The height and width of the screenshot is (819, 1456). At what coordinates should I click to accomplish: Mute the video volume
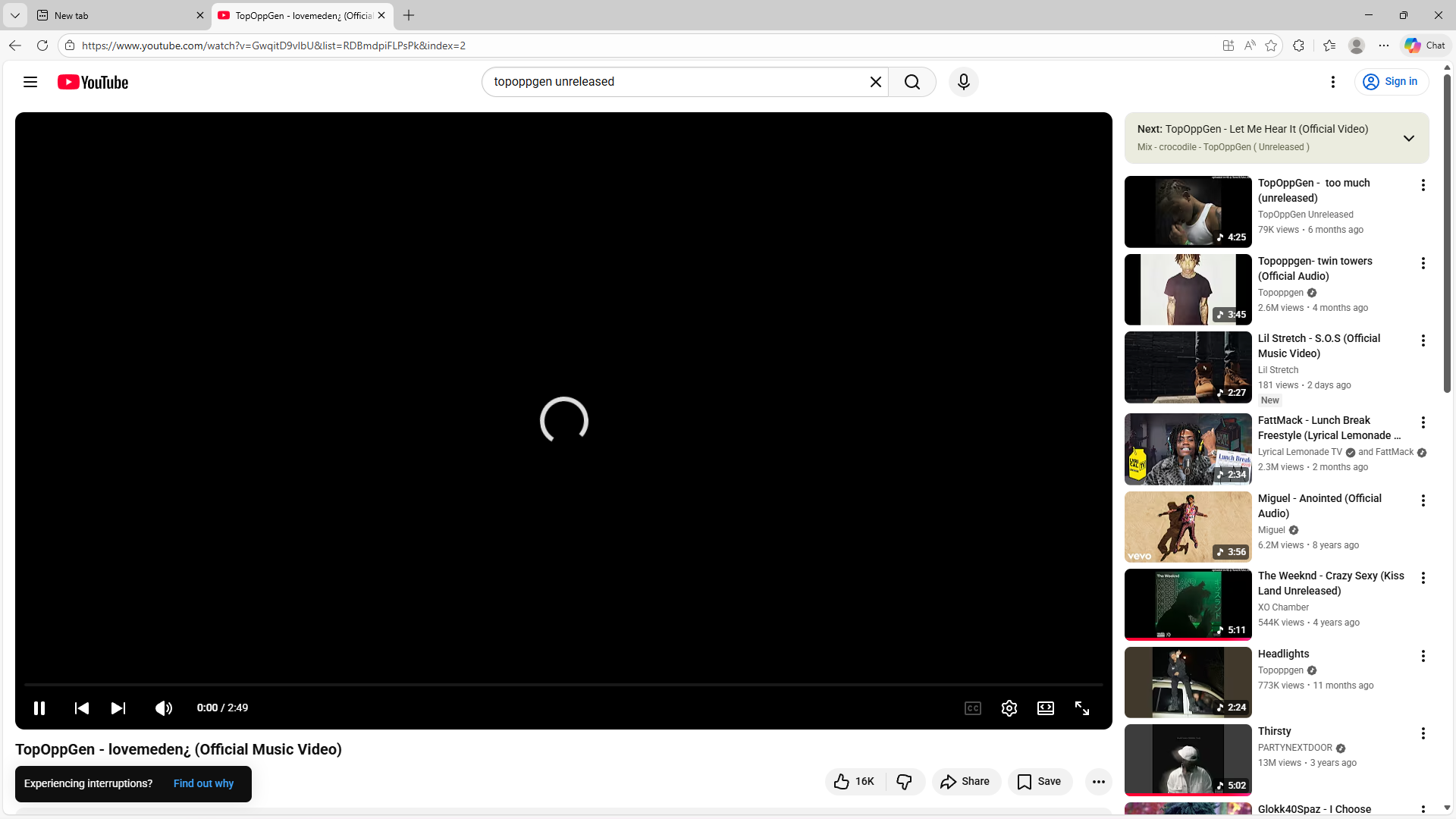(164, 708)
